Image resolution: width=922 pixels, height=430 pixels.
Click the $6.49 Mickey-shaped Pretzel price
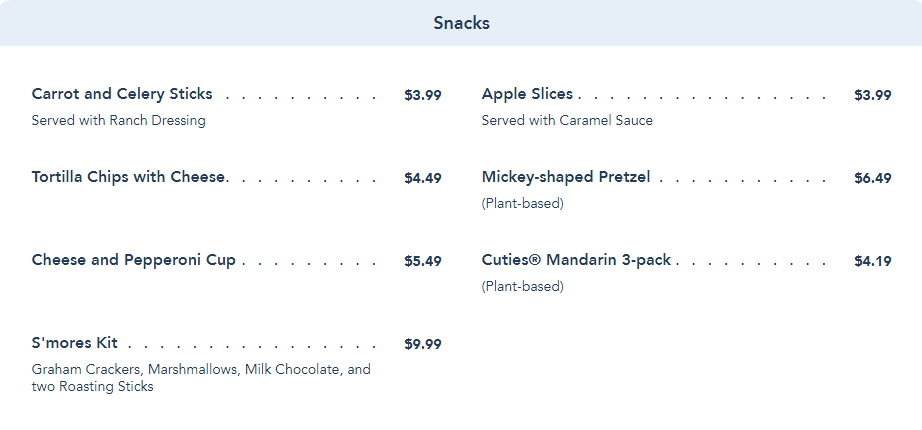tap(872, 178)
